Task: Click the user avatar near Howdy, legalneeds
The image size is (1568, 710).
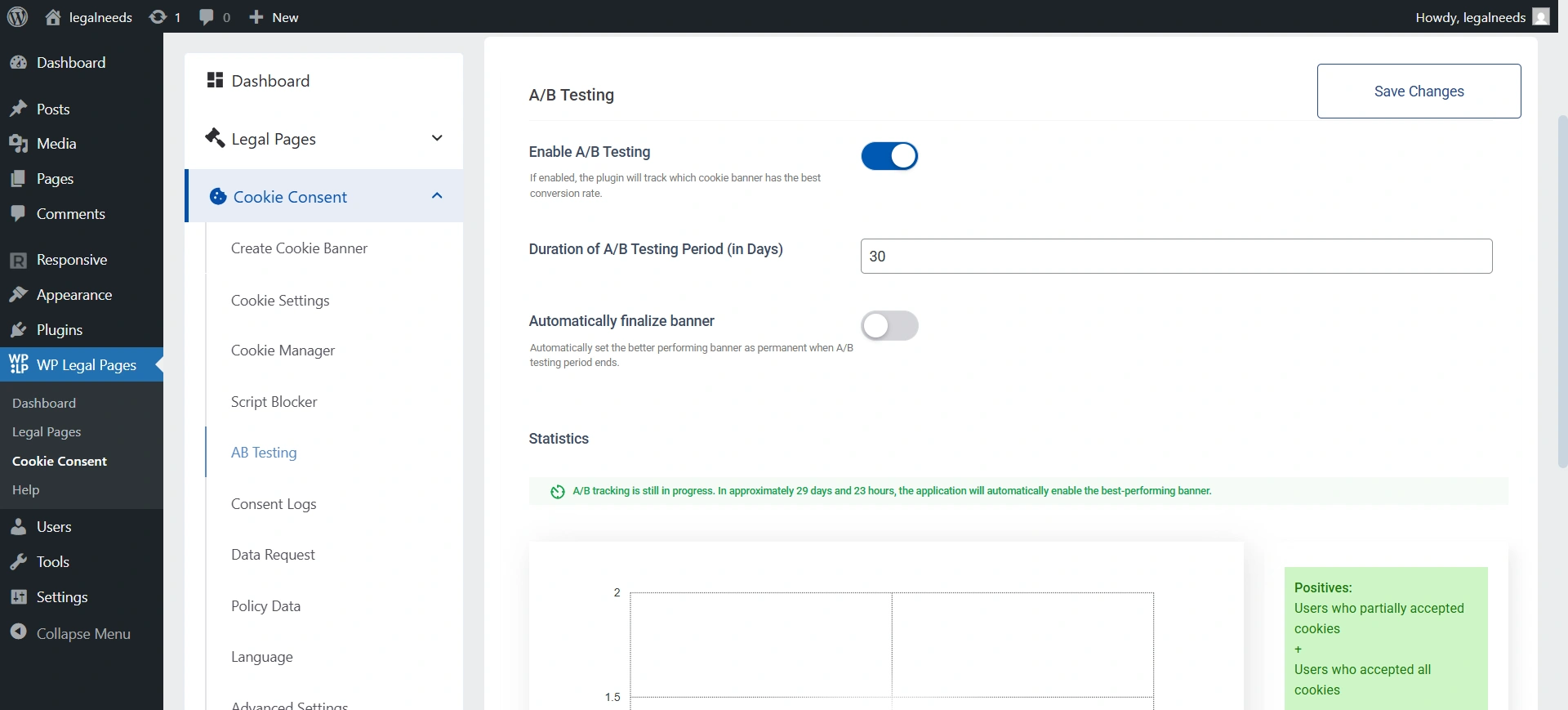Action: (1541, 17)
